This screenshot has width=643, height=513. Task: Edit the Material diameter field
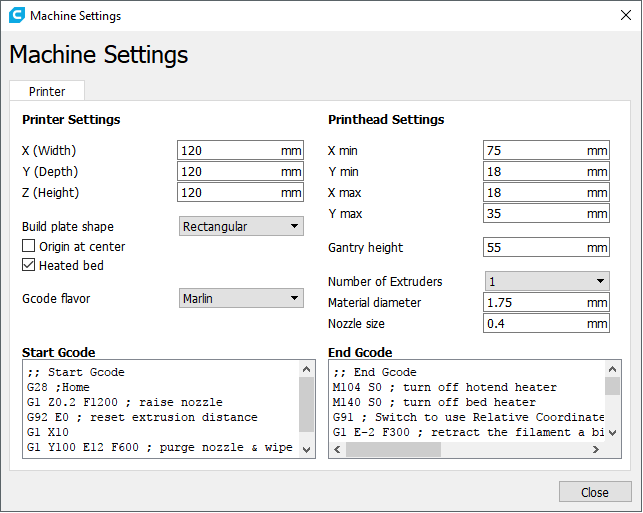[546, 303]
